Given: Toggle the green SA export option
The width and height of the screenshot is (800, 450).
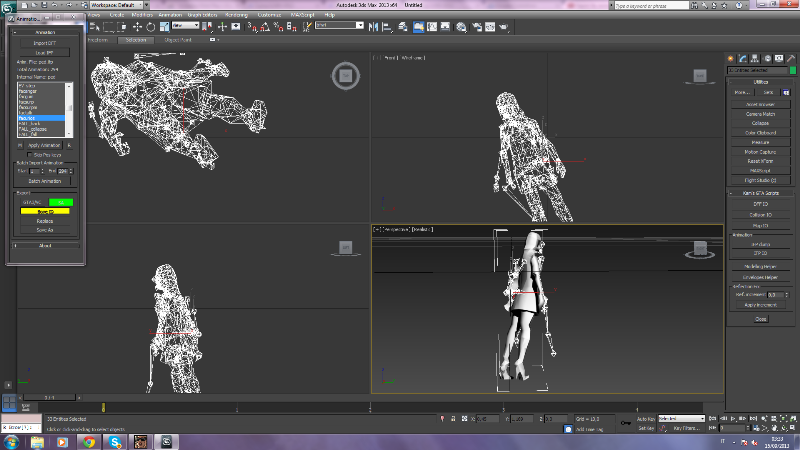Looking at the screenshot, I should click(x=61, y=203).
